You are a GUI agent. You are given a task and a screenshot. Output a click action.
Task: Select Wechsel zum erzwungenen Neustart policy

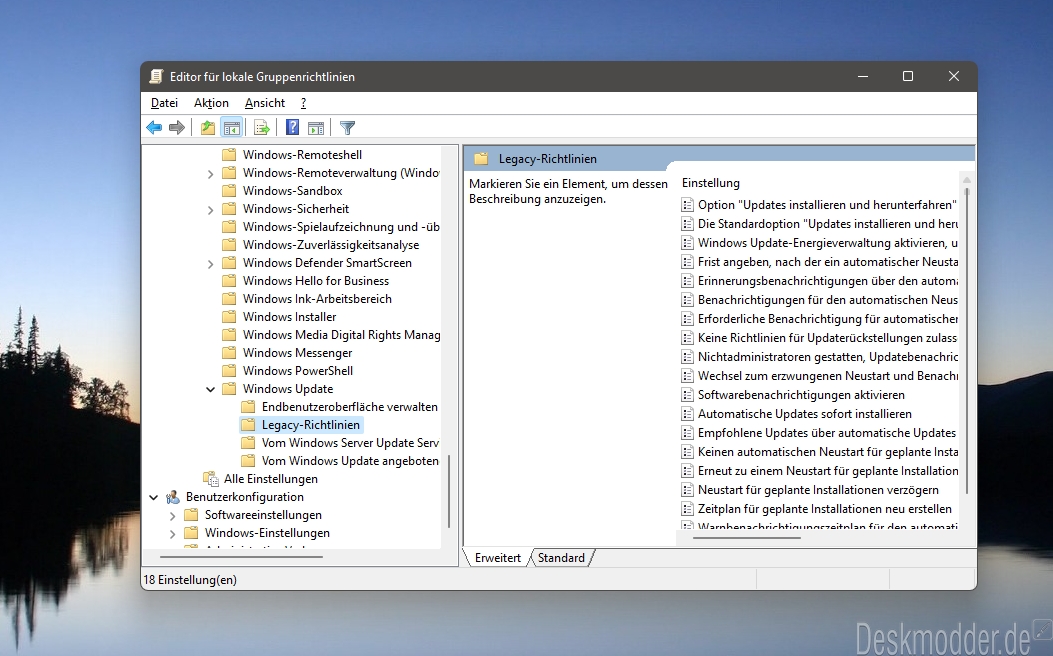pos(827,376)
